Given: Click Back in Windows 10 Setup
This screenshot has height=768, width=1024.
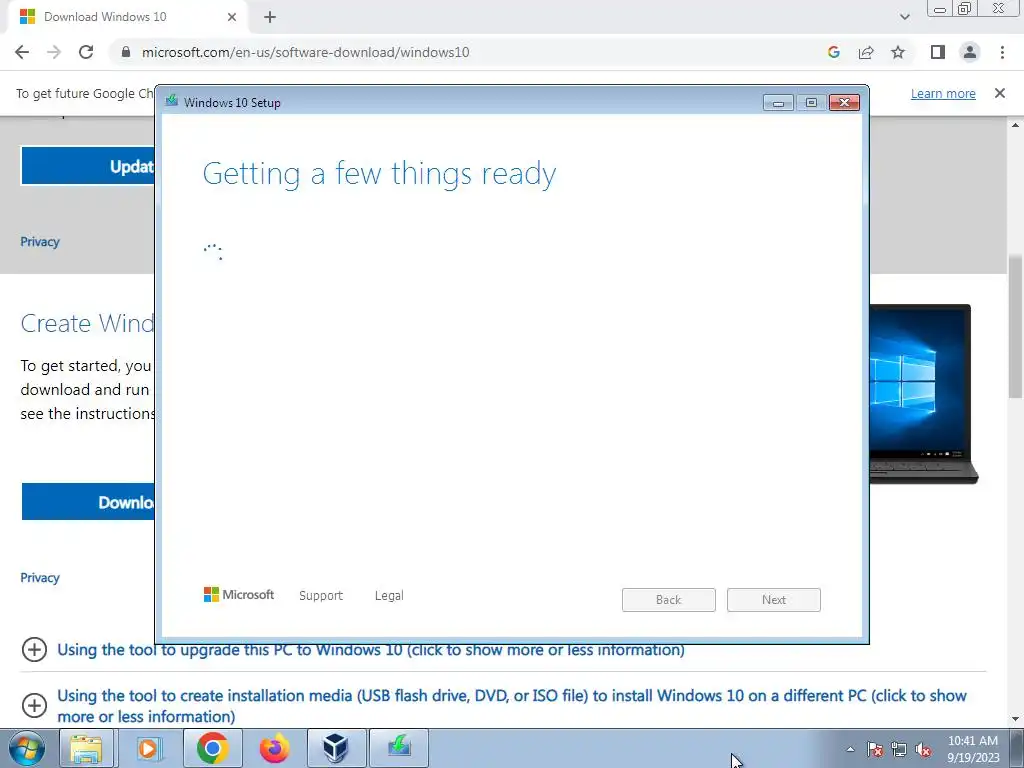Looking at the screenshot, I should coord(669,600).
